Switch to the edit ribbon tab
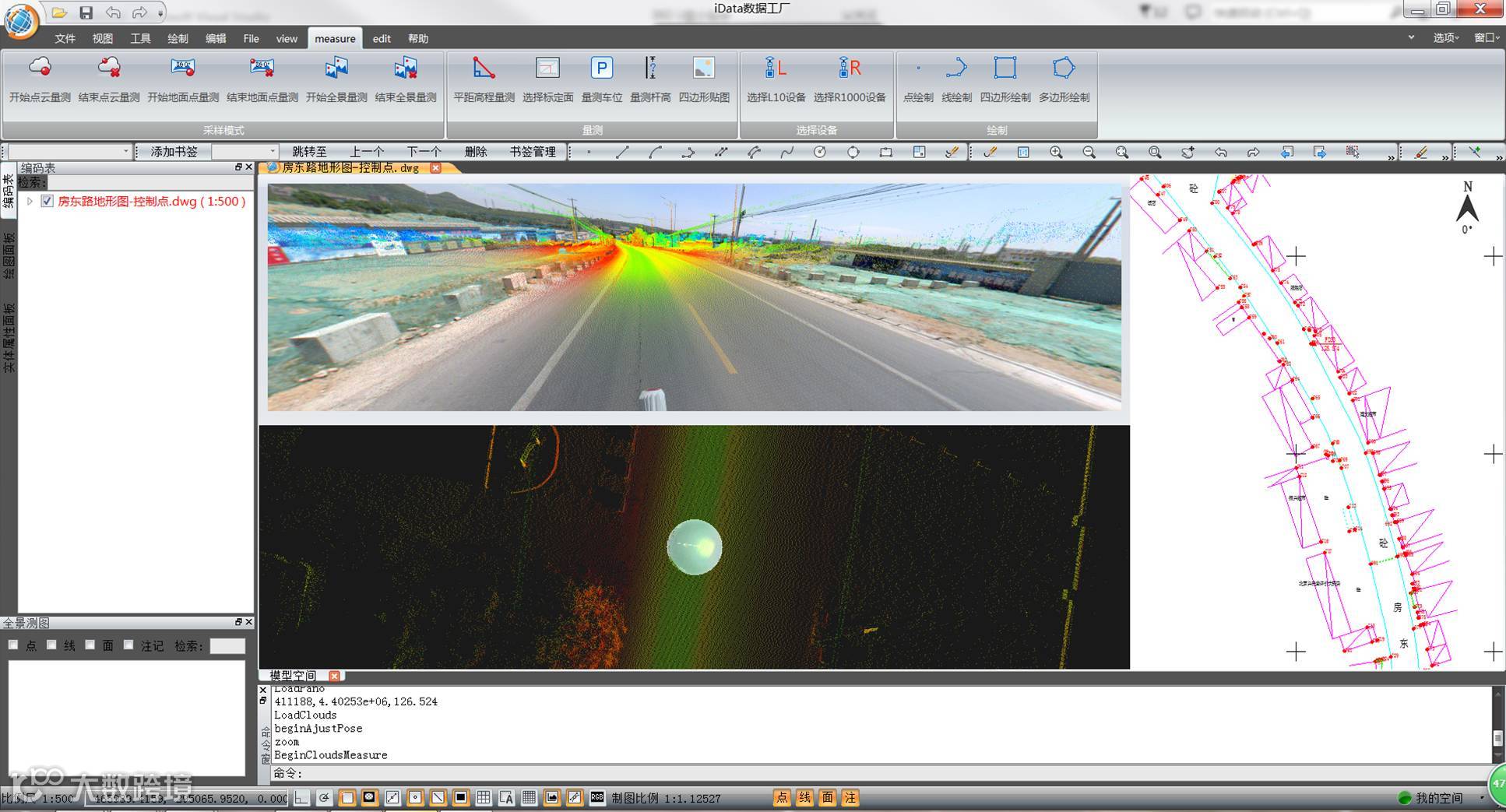The height and width of the screenshot is (812, 1506). click(x=382, y=38)
